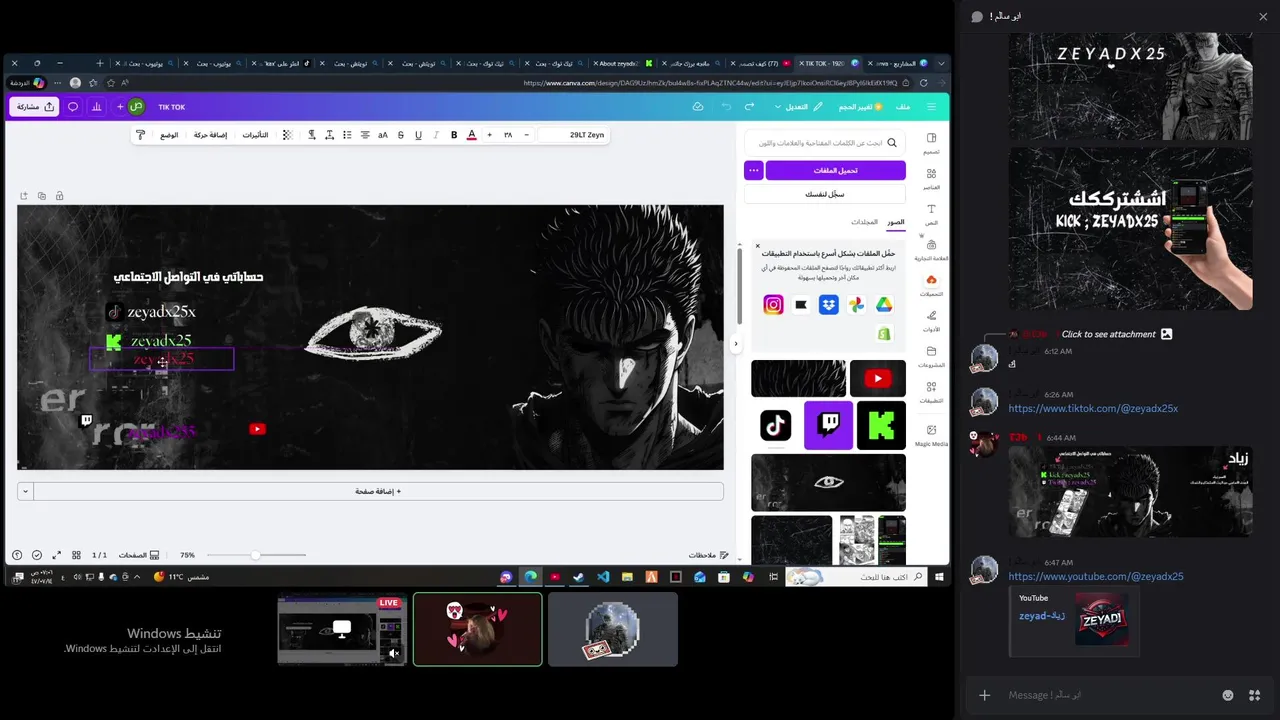Screen dimensions: 1280x720
Task: Open the النص (Text) sidebar panel
Action: click(x=931, y=214)
